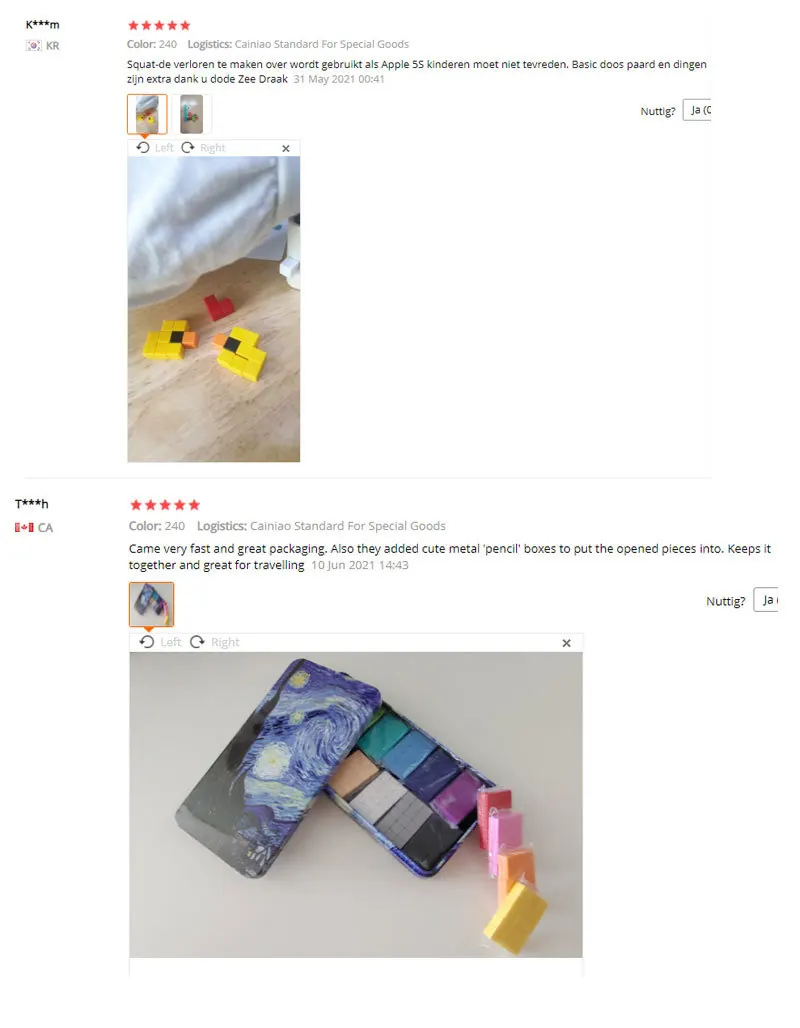Rotate T***h's tin box photo left

(x=160, y=642)
